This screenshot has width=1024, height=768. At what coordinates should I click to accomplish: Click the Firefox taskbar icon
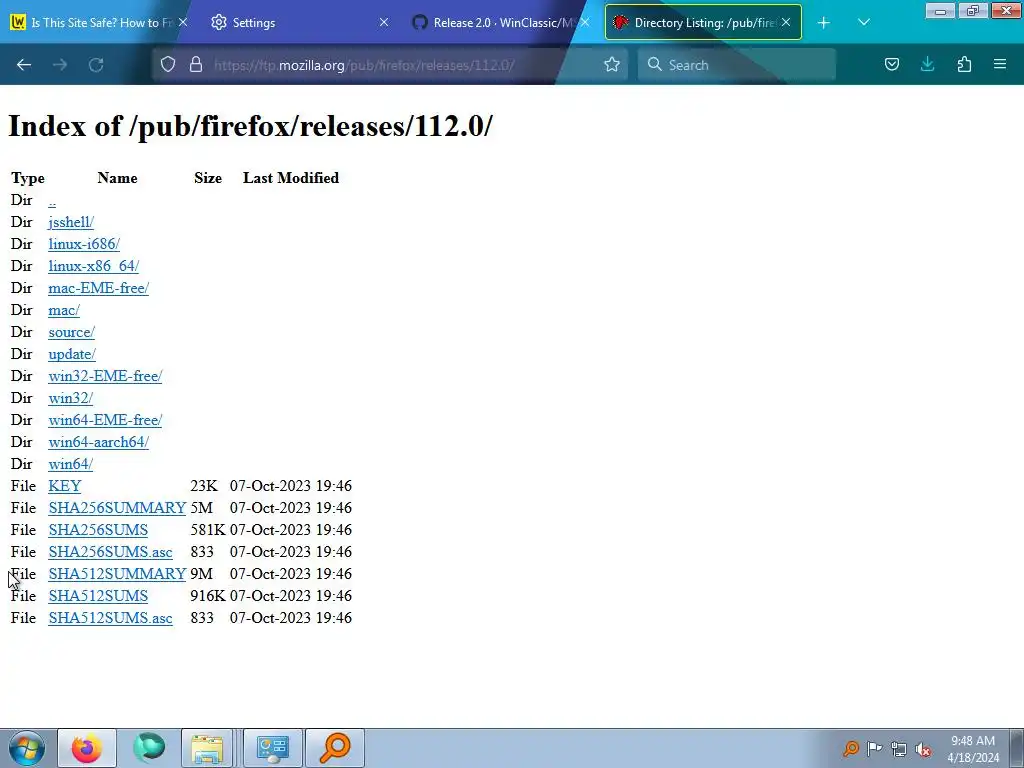[87, 748]
